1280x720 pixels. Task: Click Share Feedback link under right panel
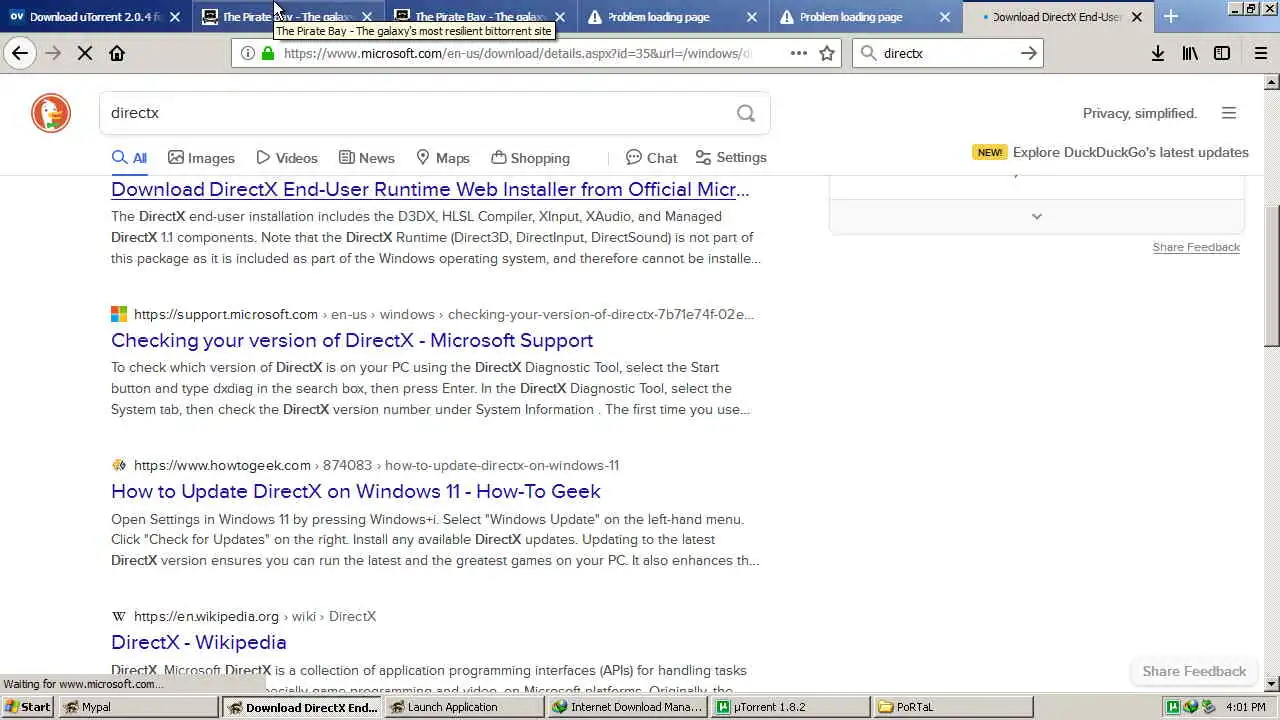pyautogui.click(x=1196, y=247)
